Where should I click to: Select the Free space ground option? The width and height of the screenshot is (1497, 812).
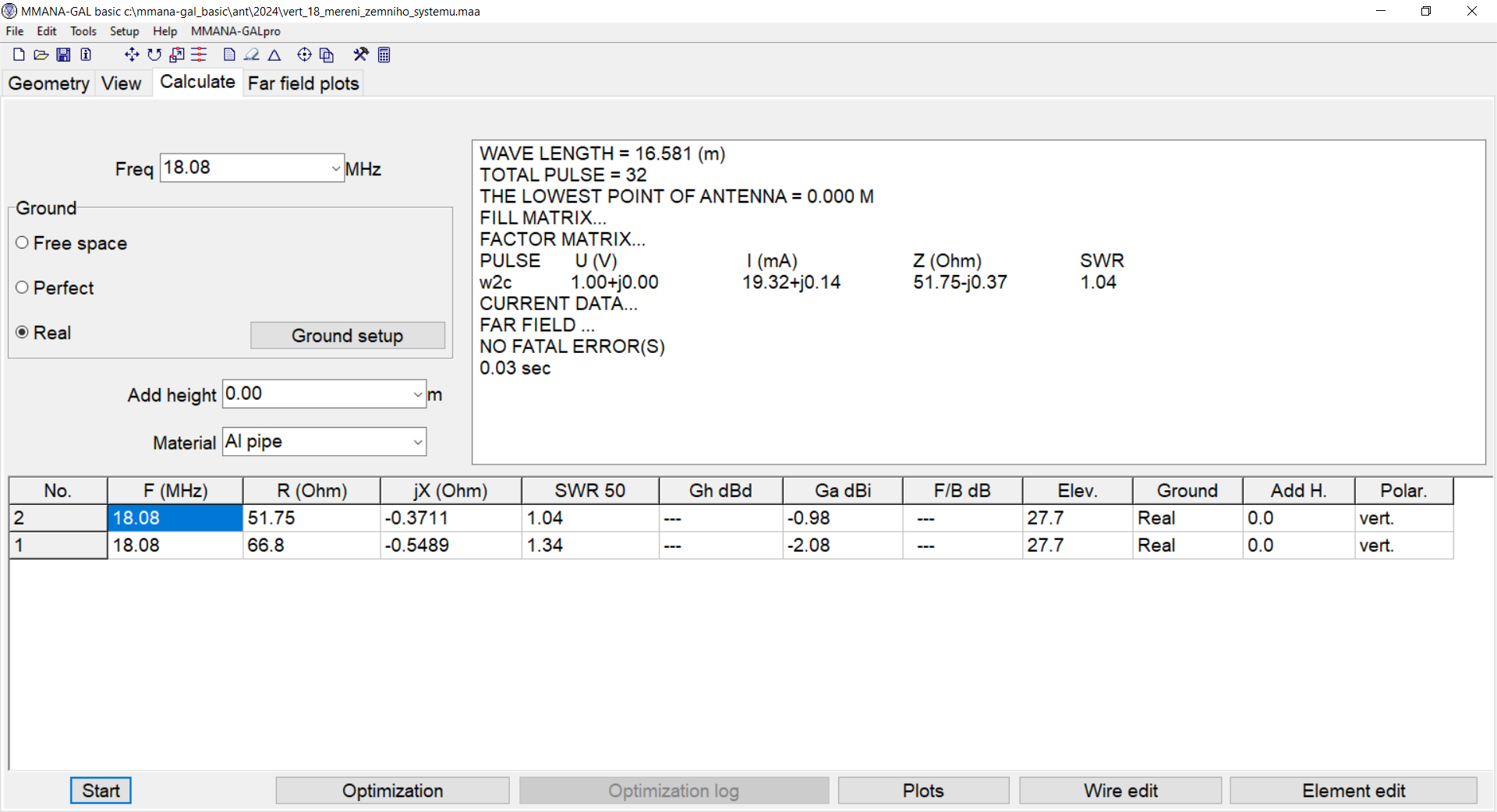[22, 243]
